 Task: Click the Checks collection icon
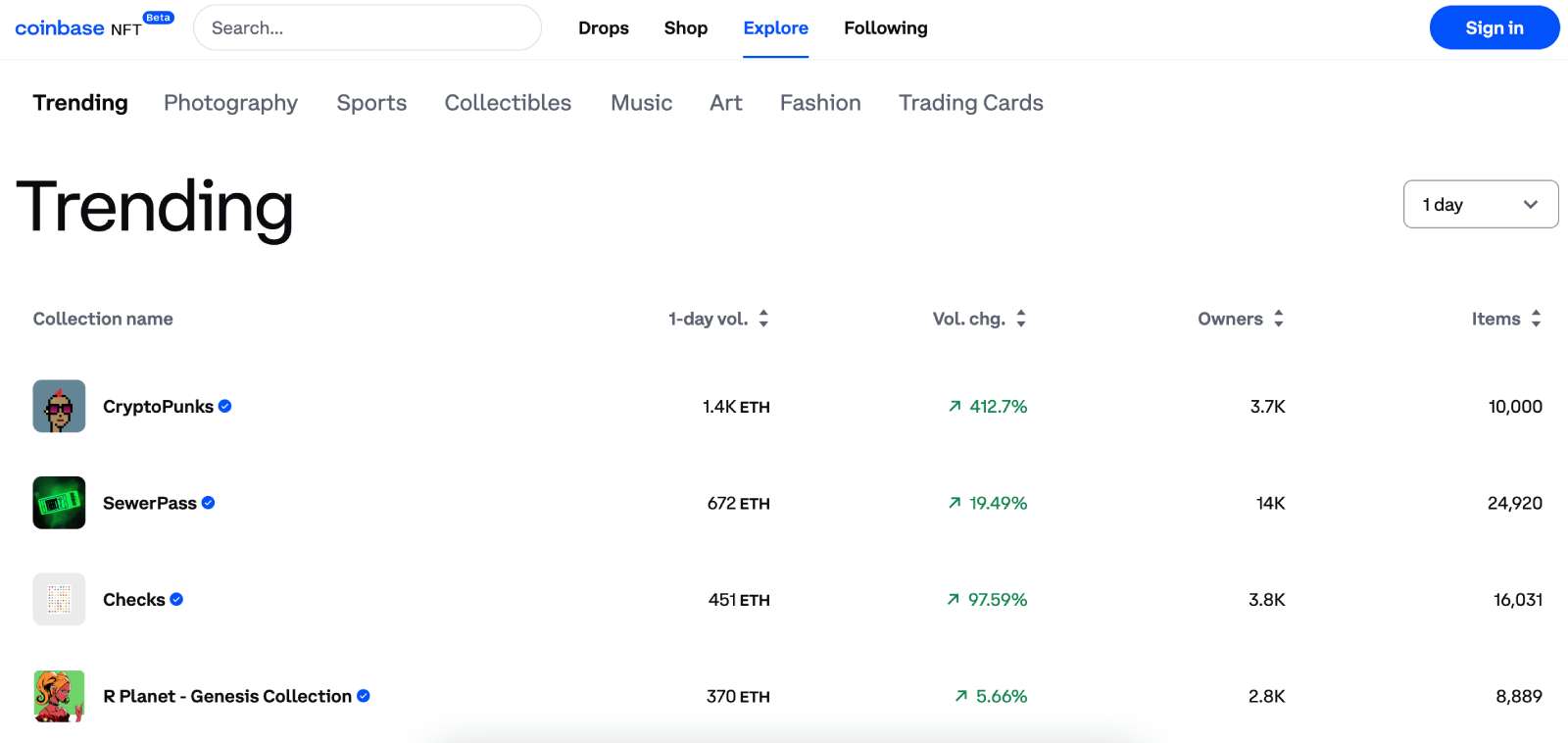[59, 599]
